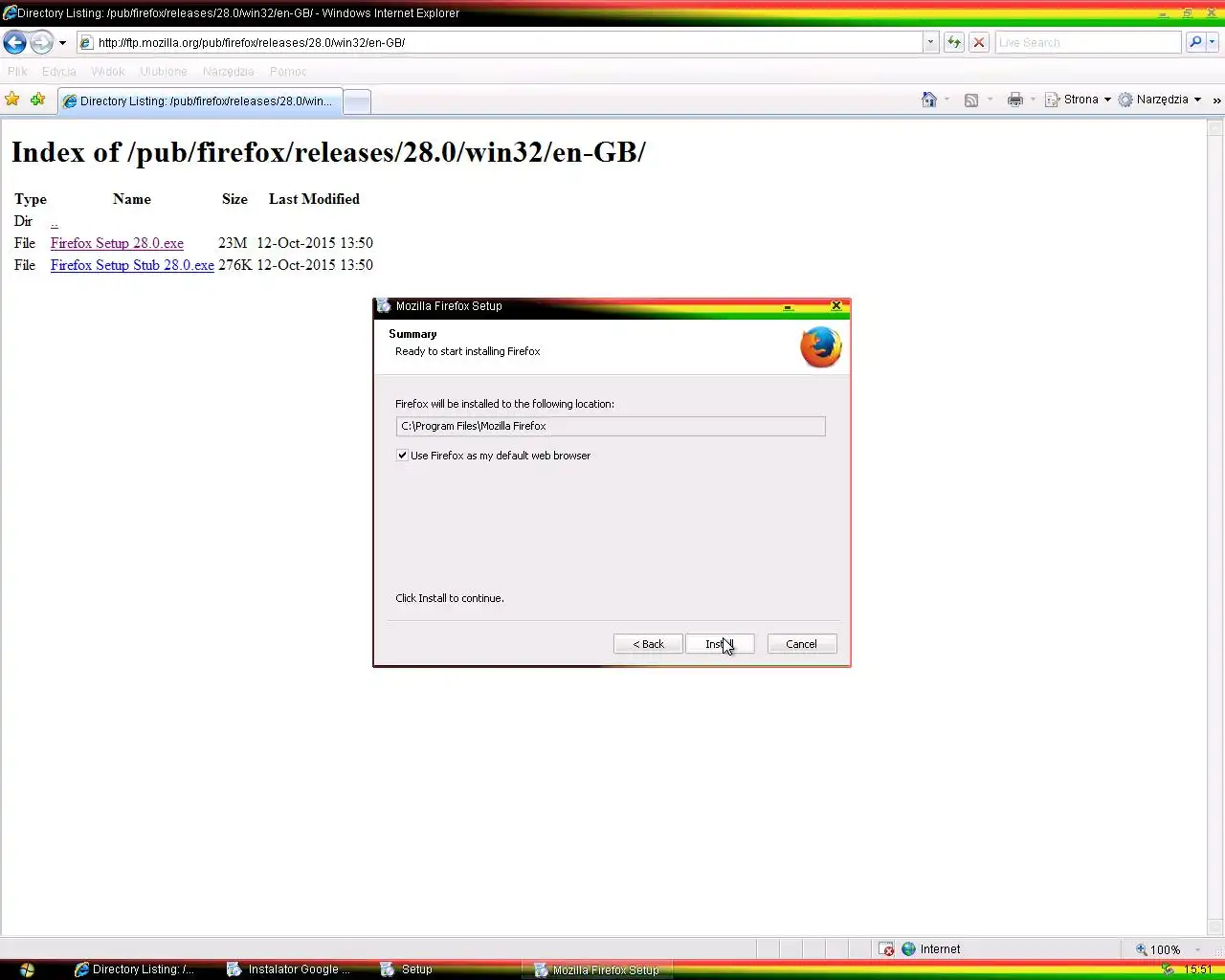Screen dimensions: 1225x980
Task: Open the parent directory link
Action: coord(55,221)
